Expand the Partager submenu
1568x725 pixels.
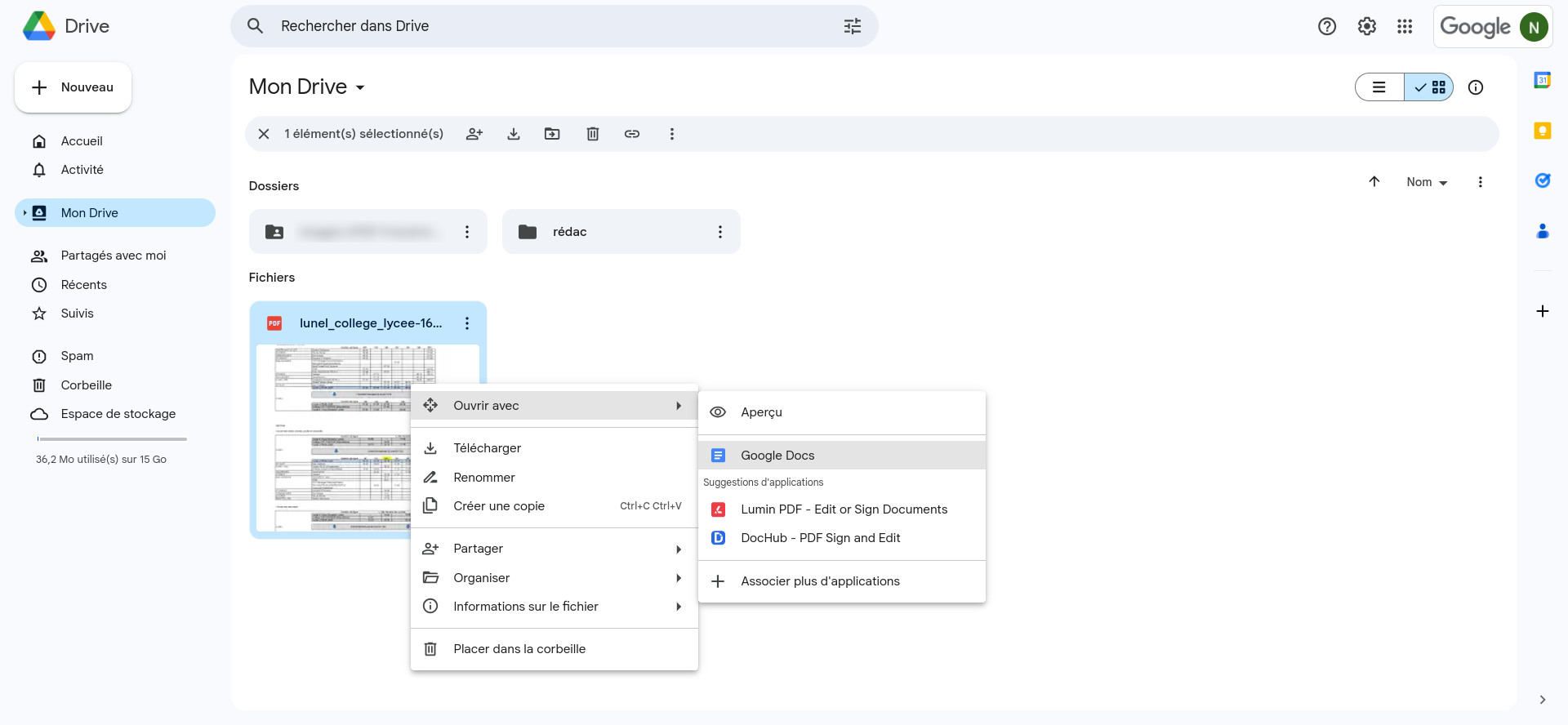point(555,549)
